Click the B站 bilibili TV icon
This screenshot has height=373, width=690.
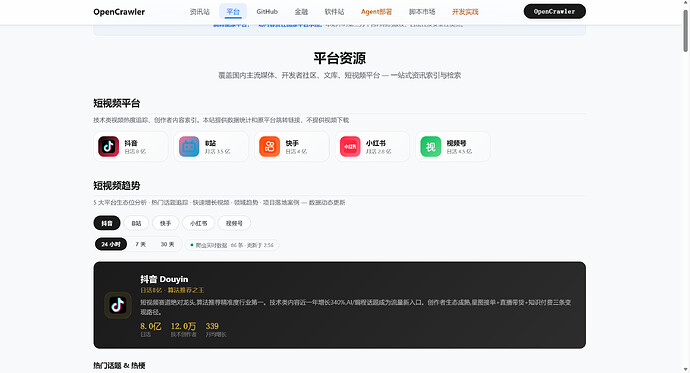[x=189, y=146]
